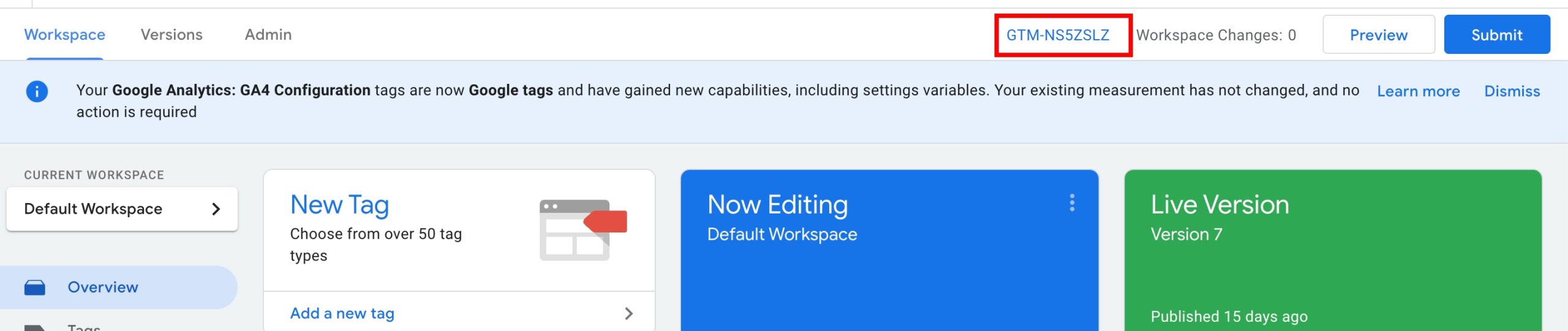1568x331 pixels.
Task: Go to the Admin tab
Action: tap(268, 35)
